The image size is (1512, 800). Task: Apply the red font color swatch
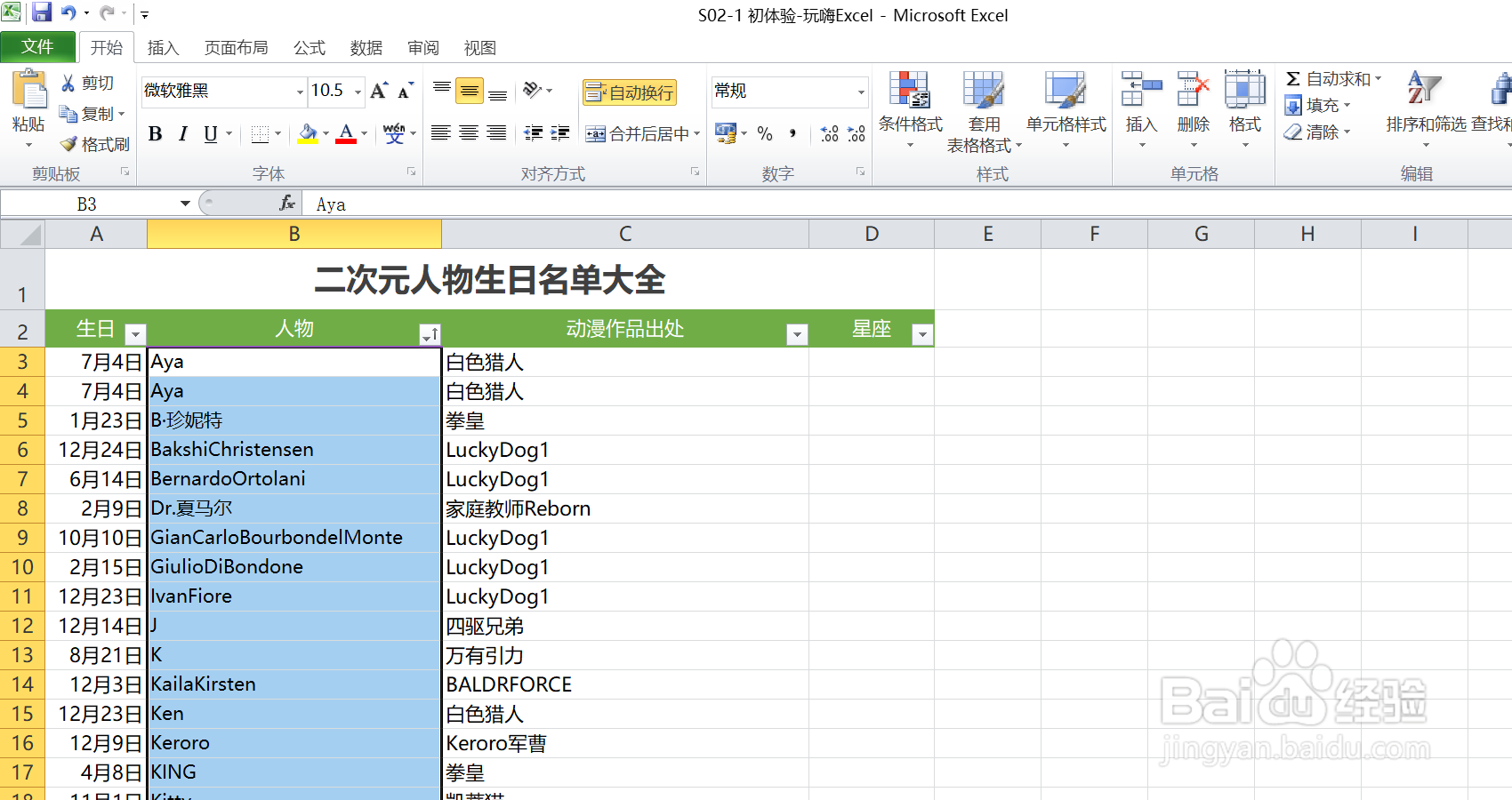[x=347, y=134]
